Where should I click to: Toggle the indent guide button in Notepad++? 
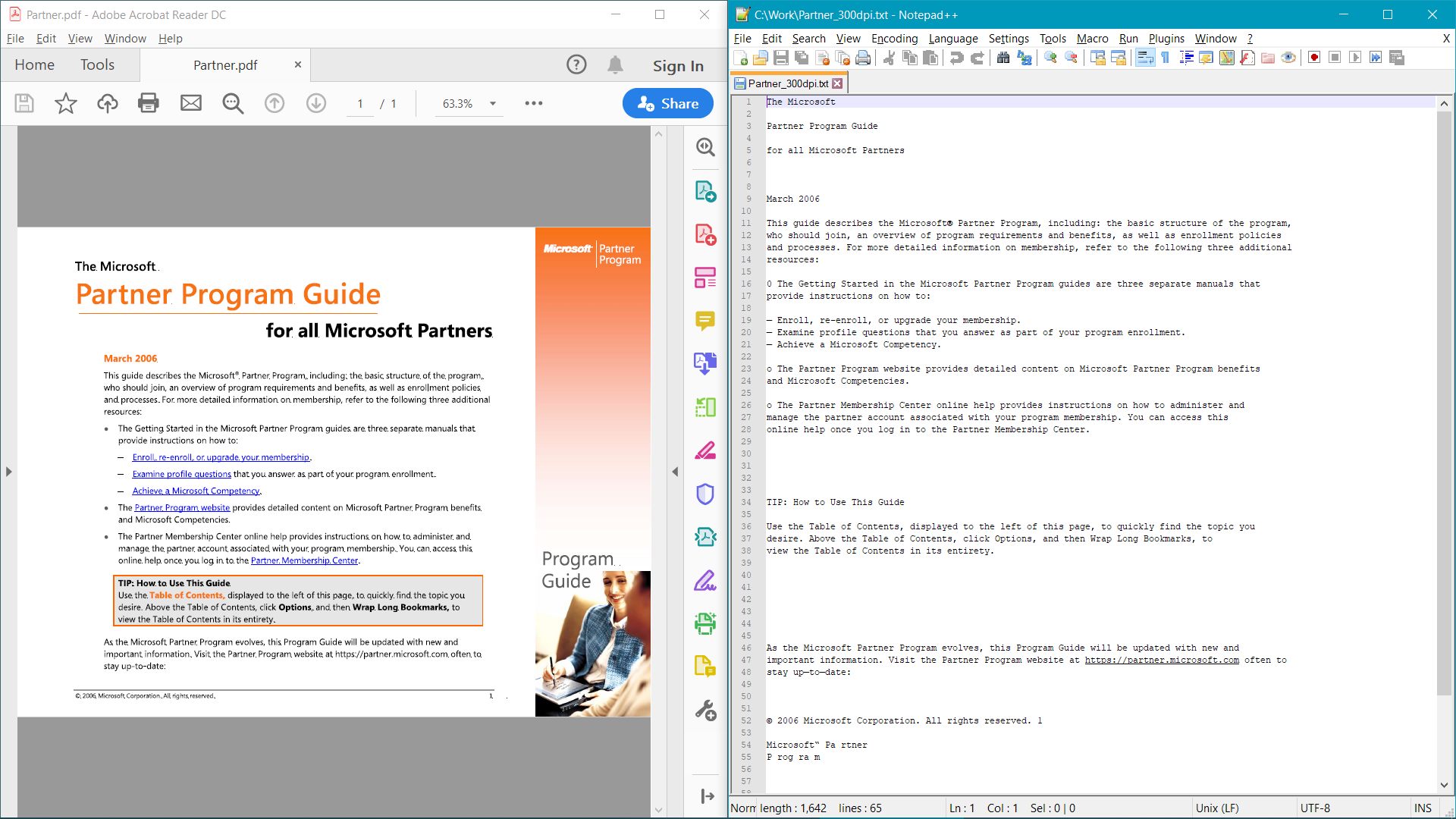point(1186,58)
